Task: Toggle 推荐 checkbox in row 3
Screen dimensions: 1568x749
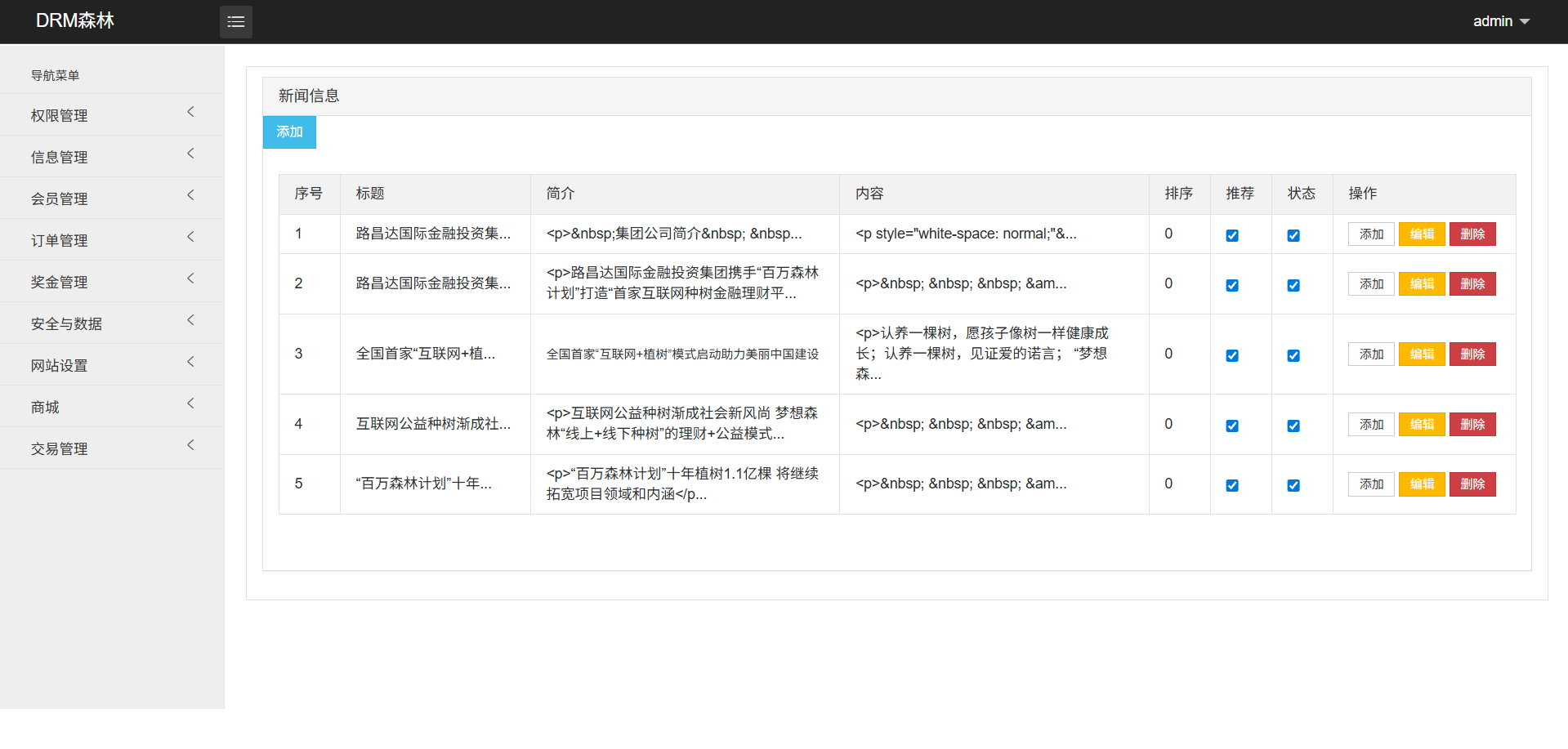Action: point(1232,355)
